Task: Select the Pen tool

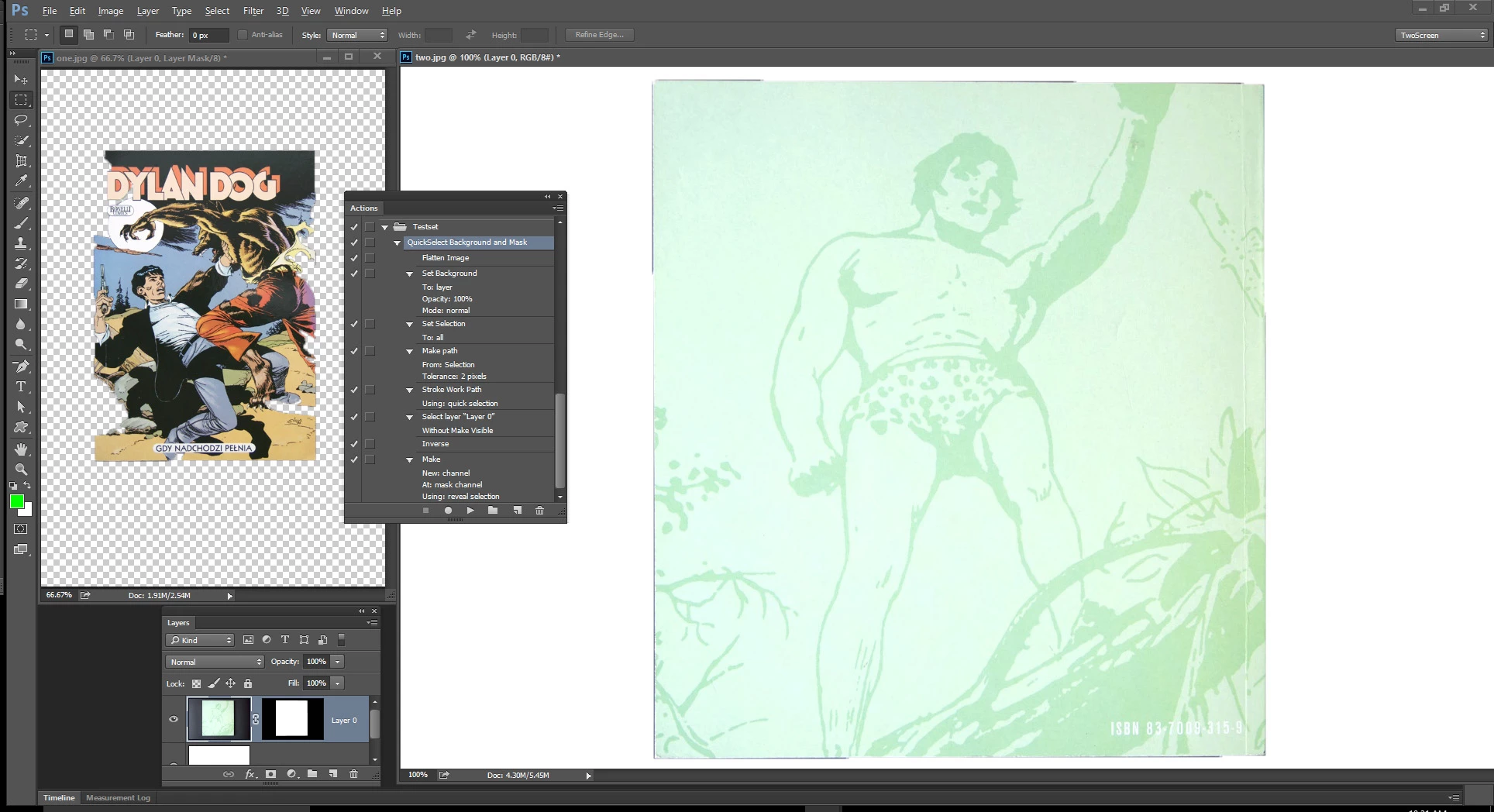Action: 21,366
